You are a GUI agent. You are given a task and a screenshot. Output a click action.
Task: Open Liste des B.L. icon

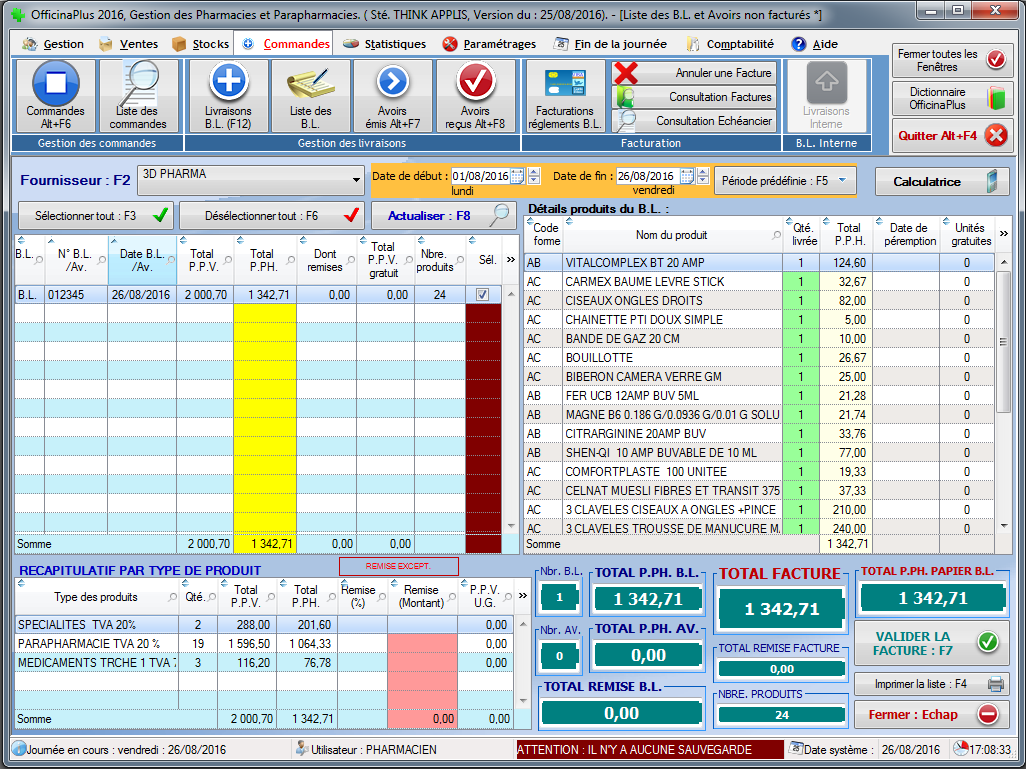click(310, 82)
